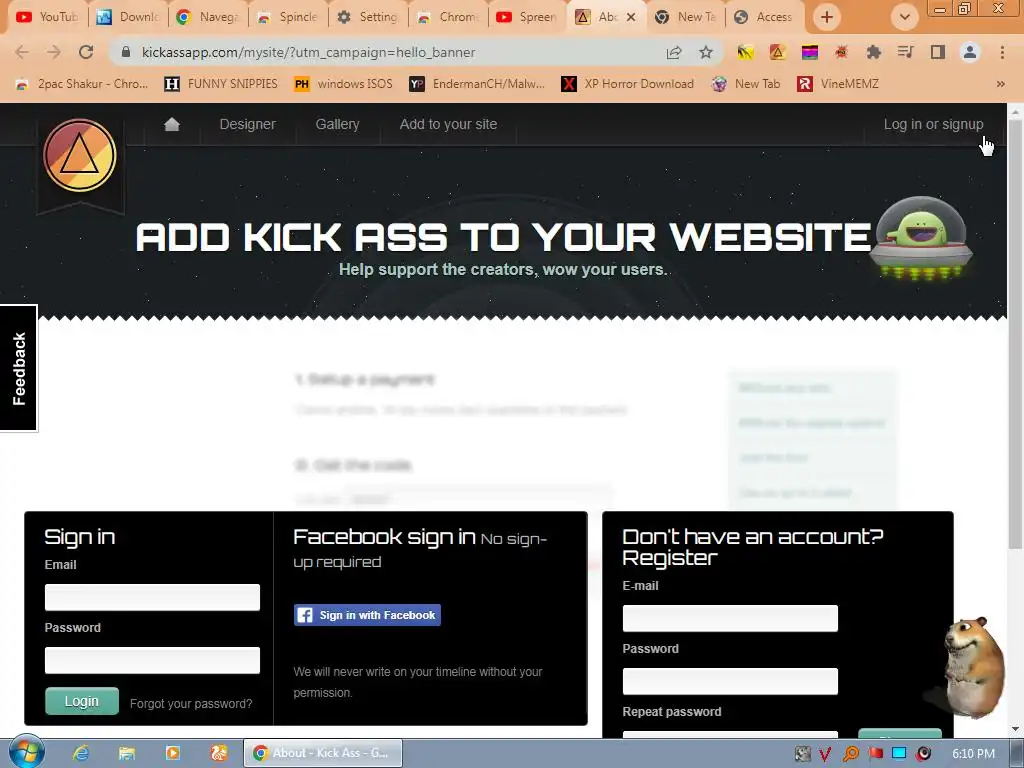The height and width of the screenshot is (768, 1024).
Task: Focus the Sign in Password field
Action: [152, 660]
